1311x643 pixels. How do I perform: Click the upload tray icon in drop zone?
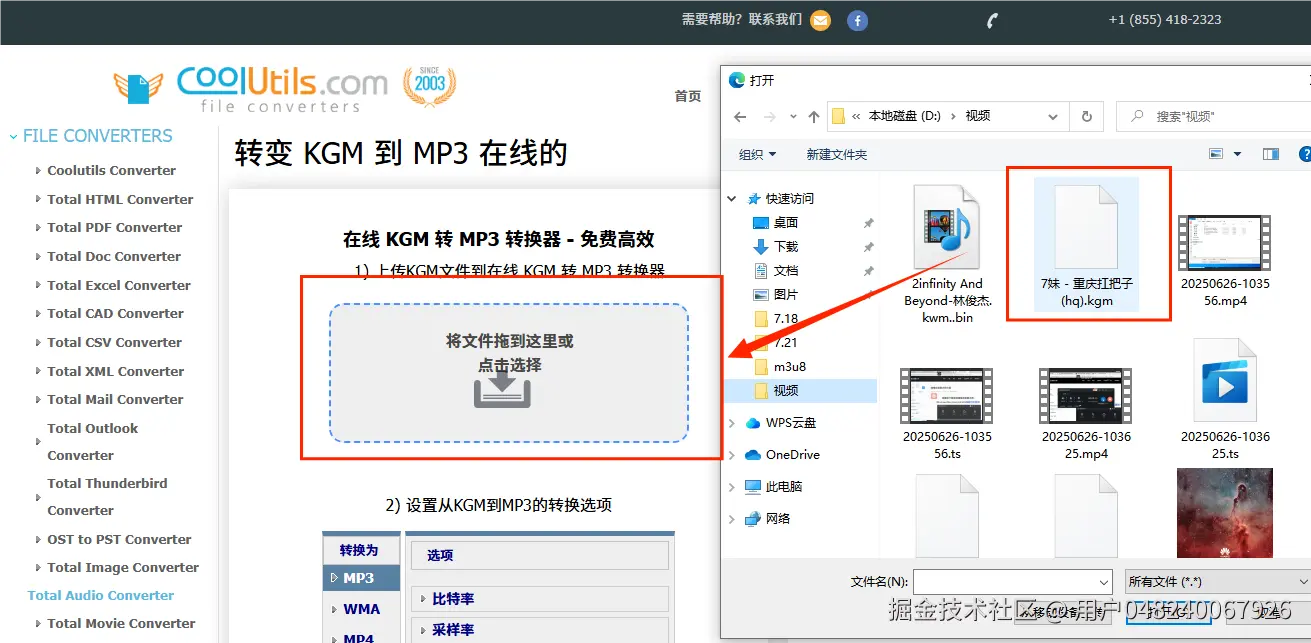(x=502, y=390)
